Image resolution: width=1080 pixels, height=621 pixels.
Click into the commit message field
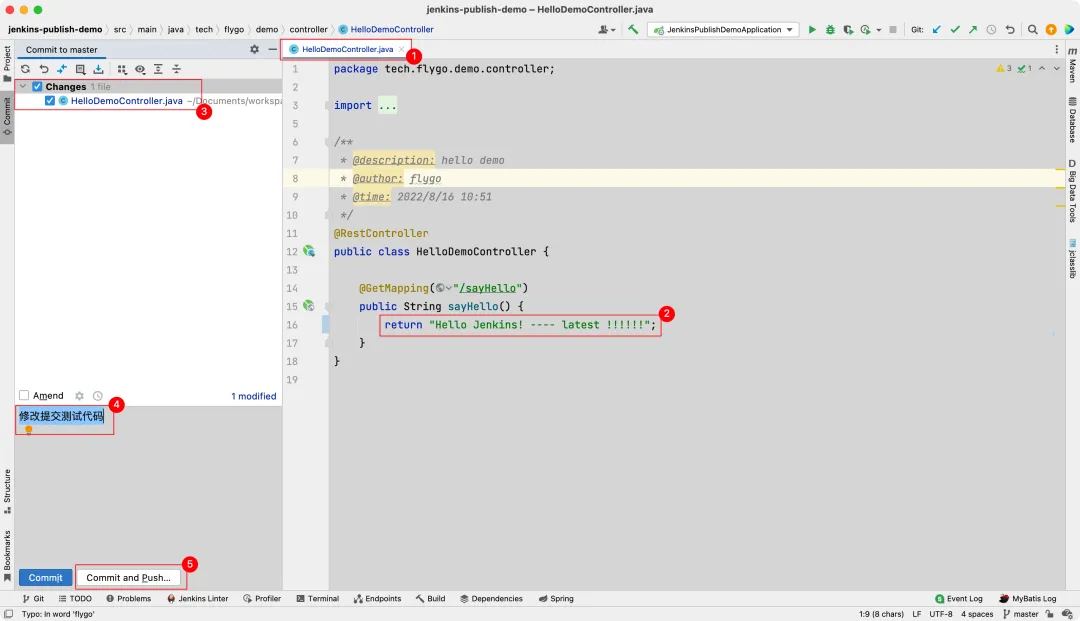pyautogui.click(x=148, y=485)
